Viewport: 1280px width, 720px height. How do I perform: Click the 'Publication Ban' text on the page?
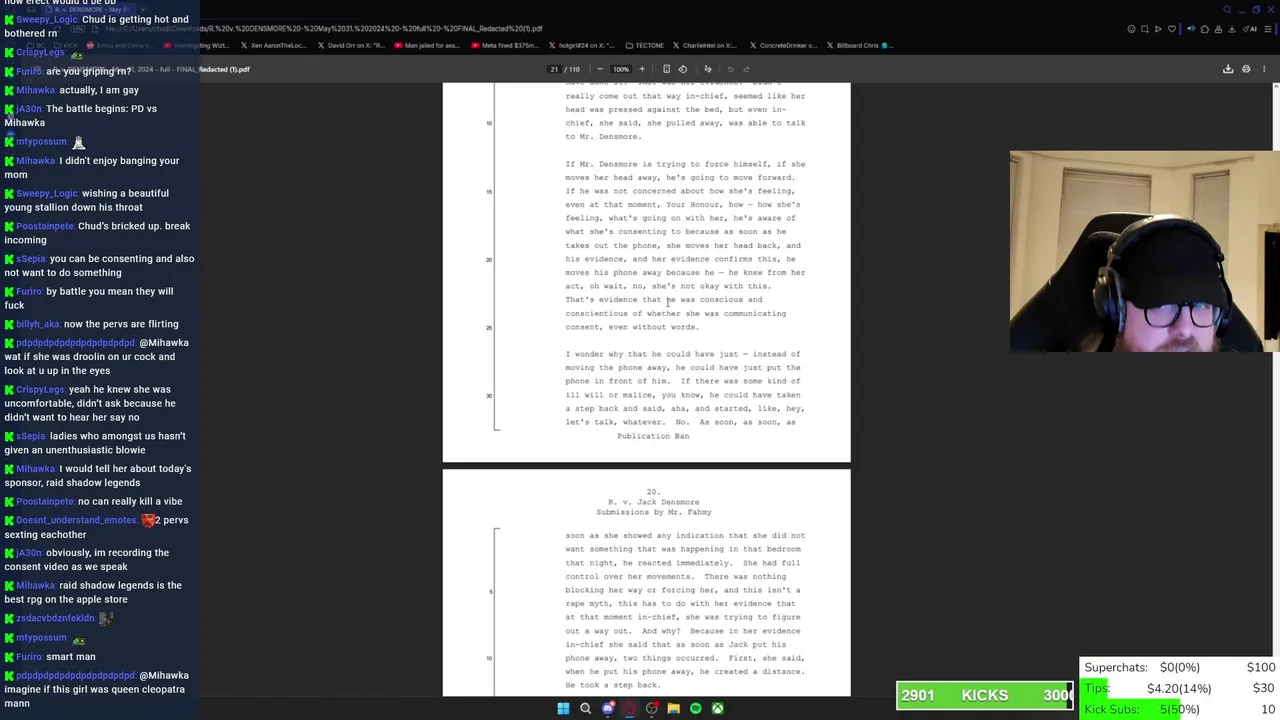tap(653, 436)
